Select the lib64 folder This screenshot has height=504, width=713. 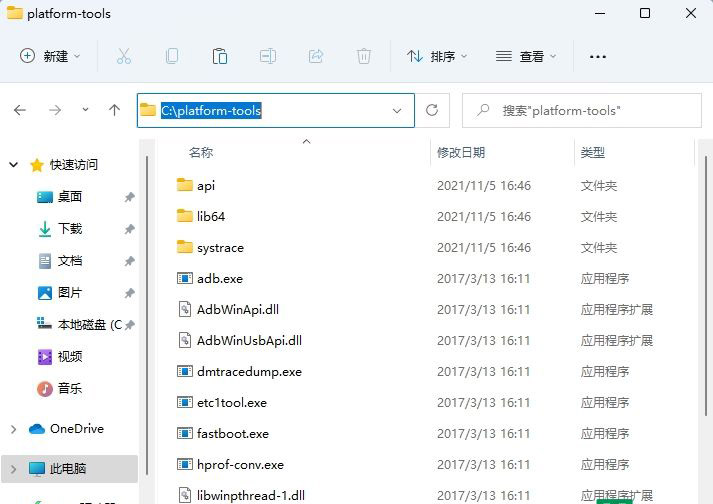(211, 217)
